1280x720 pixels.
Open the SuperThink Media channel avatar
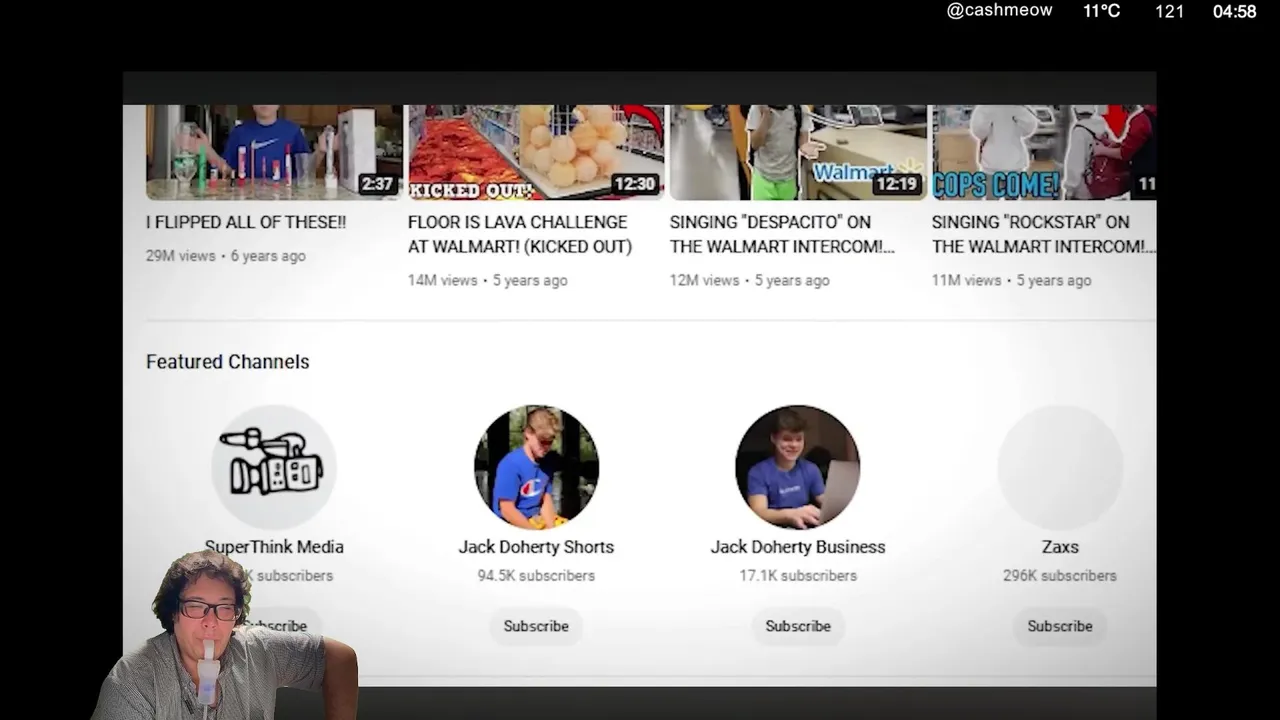tap(274, 467)
